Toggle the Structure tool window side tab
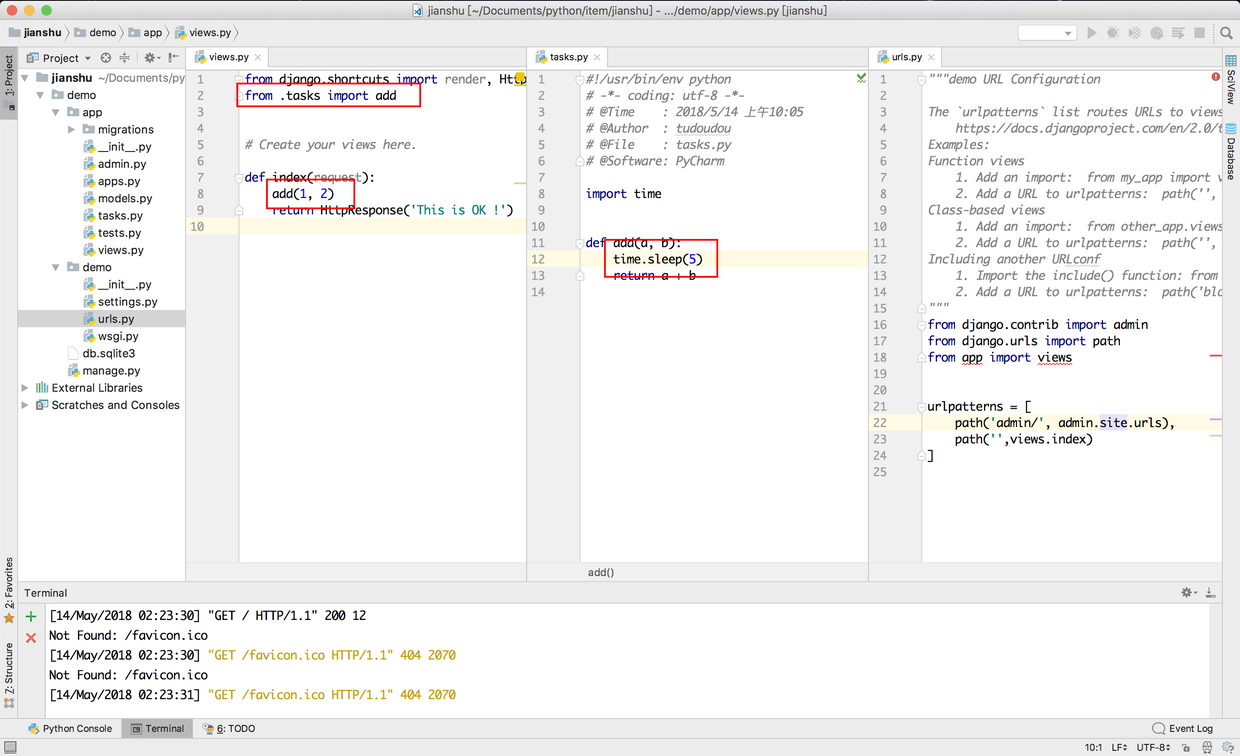Image resolution: width=1240 pixels, height=756 pixels. tap(9, 668)
